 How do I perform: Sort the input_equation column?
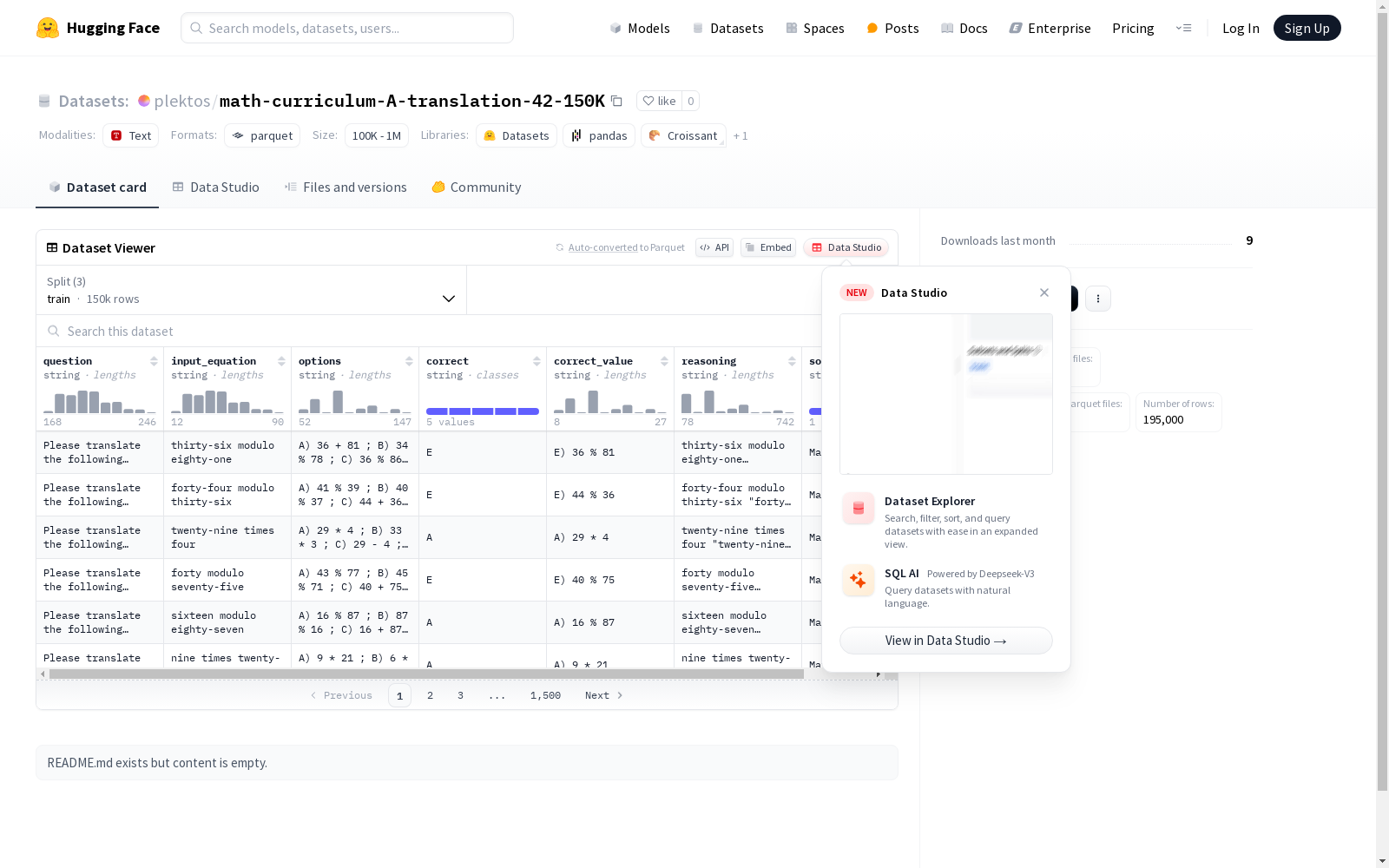point(281,361)
